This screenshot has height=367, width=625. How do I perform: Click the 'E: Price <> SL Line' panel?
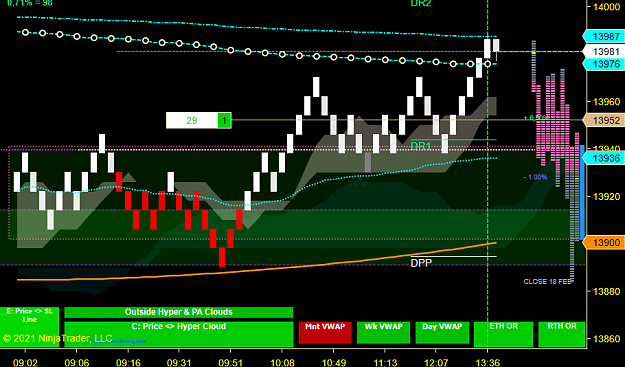click(x=29, y=327)
